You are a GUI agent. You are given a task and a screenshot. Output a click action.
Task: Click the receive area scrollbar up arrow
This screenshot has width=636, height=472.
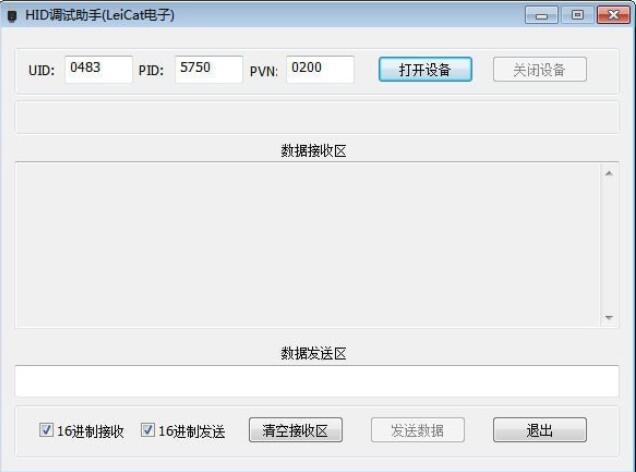pyautogui.click(x=609, y=173)
